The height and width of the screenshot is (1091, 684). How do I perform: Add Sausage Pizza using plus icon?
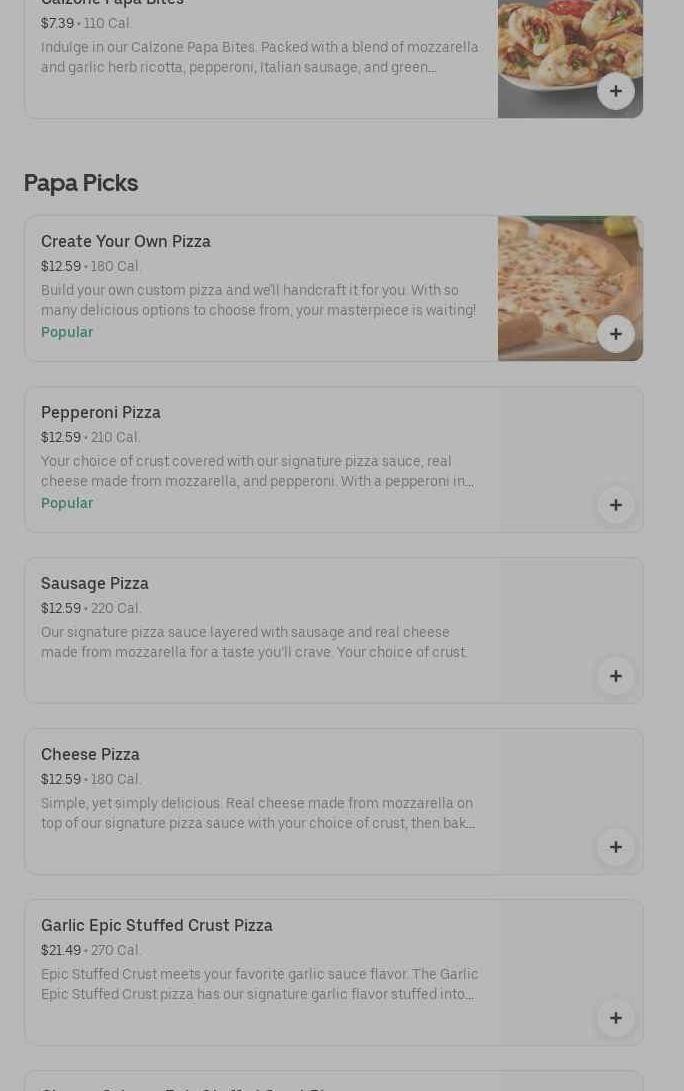tap(615, 676)
